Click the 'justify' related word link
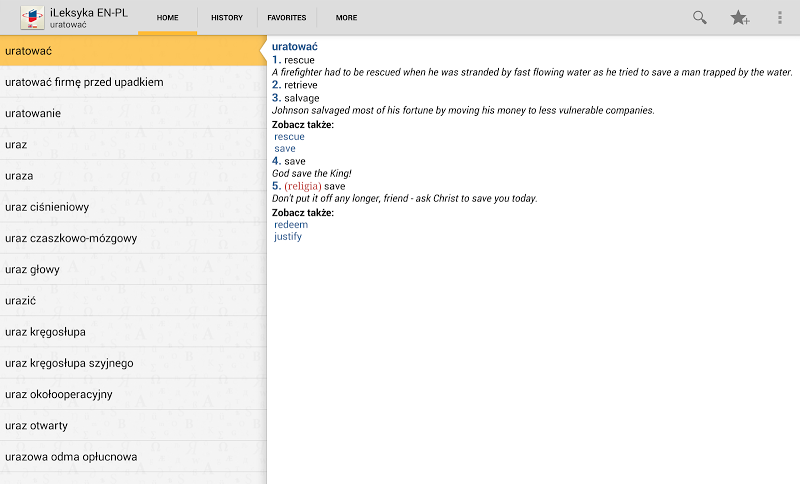 click(288, 237)
